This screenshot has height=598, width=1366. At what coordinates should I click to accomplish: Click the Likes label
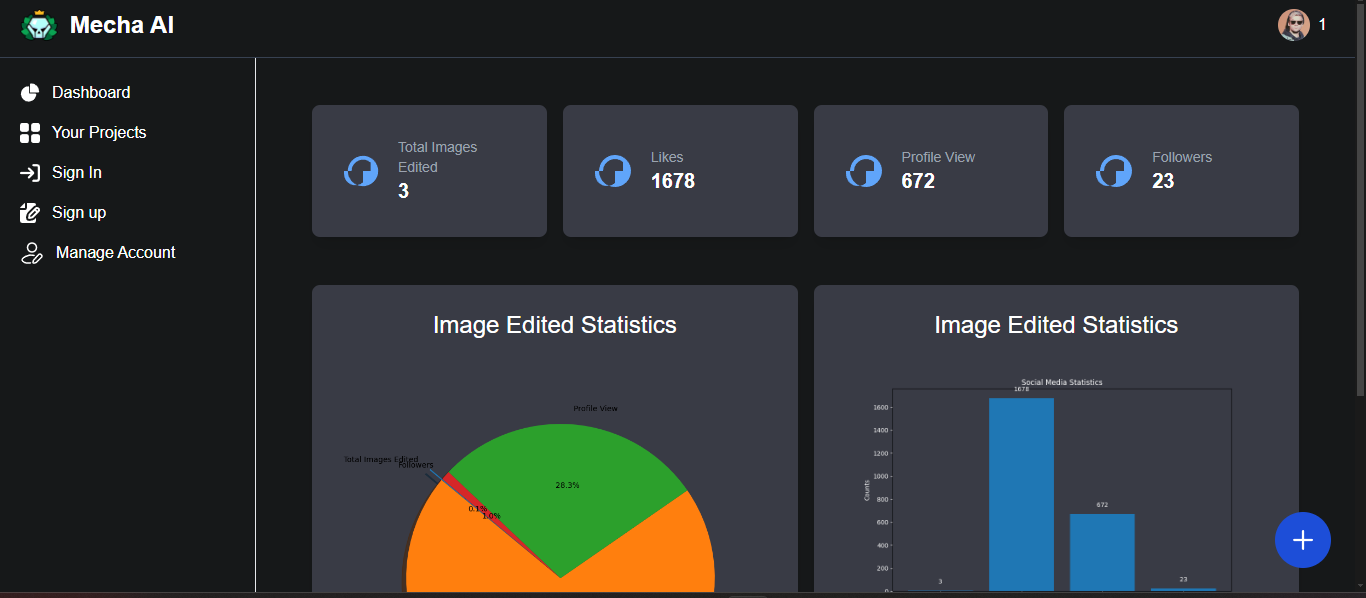click(667, 157)
